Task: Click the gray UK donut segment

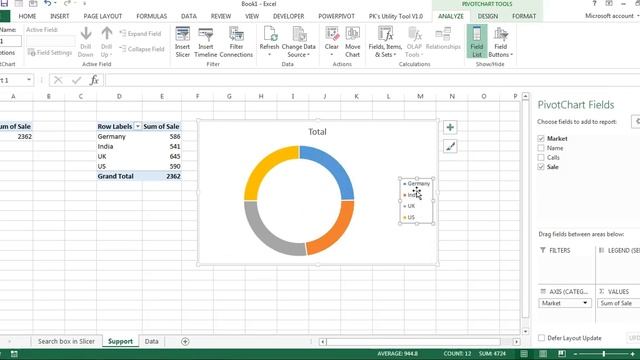Action: pyautogui.click(x=264, y=235)
